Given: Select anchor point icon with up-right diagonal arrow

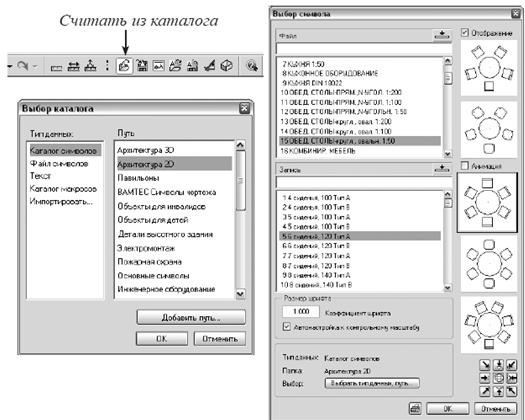Looking at the screenshot, I should 485,391.
